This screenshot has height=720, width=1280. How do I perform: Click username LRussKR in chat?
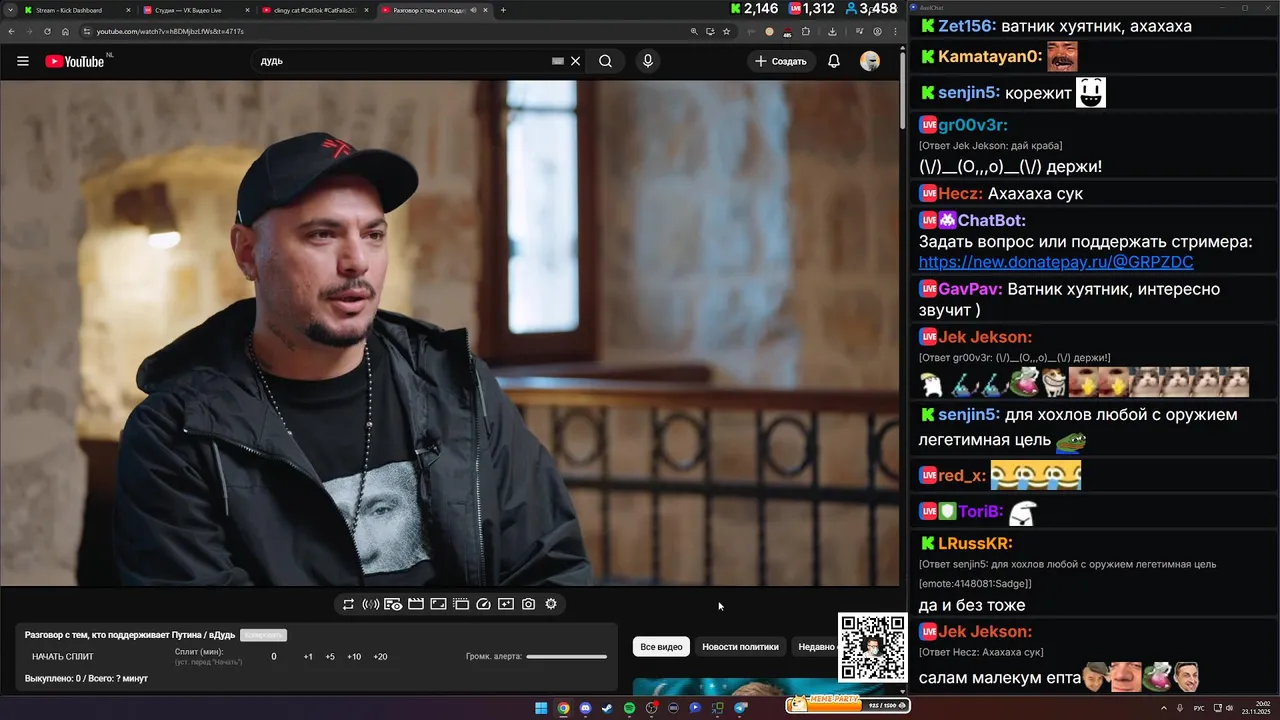click(975, 543)
